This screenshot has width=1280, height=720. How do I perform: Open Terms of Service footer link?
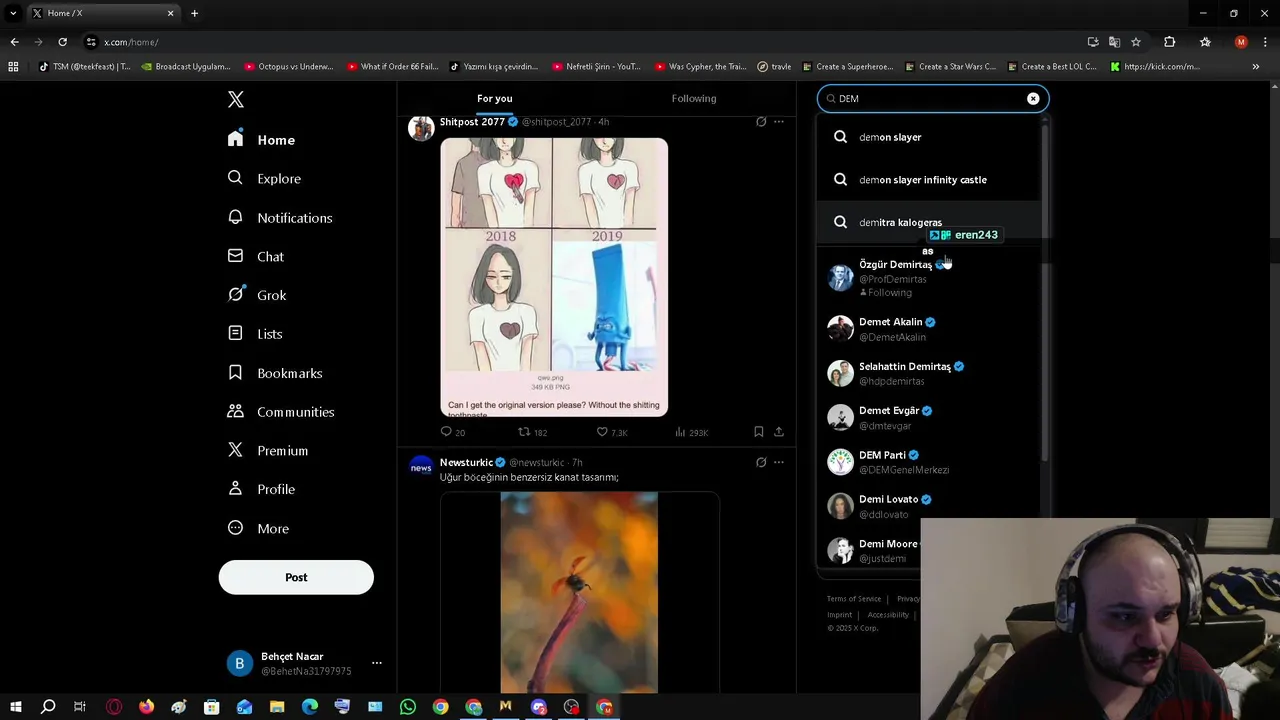click(x=854, y=599)
